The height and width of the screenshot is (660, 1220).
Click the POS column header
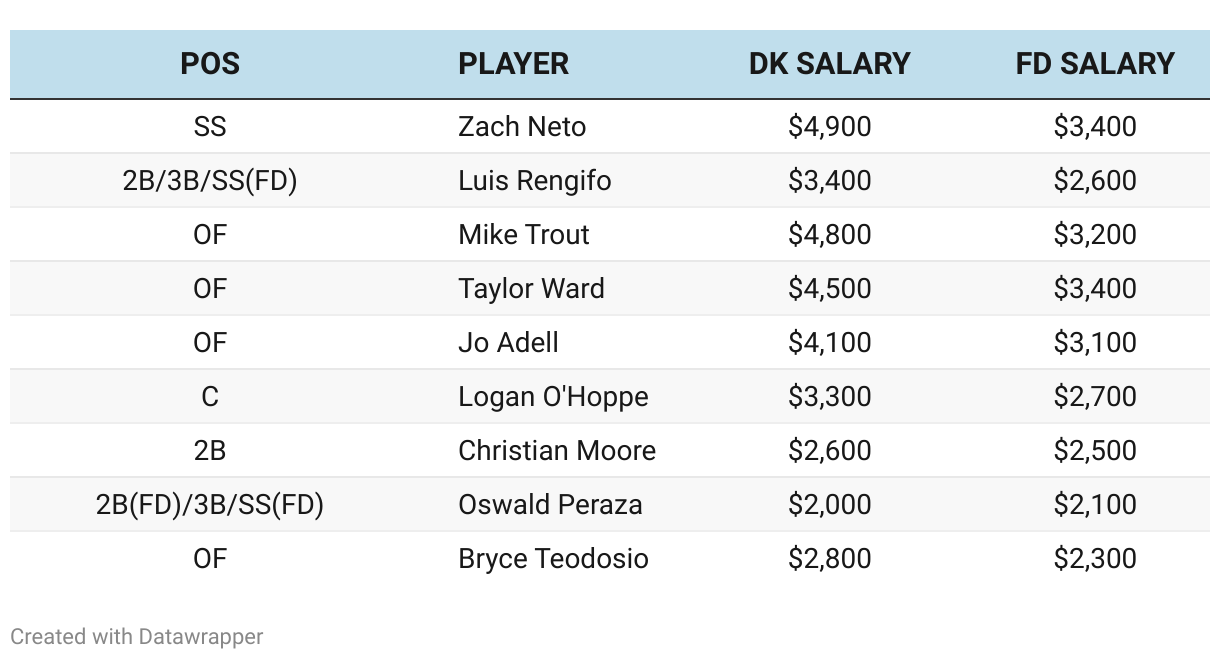(210, 64)
